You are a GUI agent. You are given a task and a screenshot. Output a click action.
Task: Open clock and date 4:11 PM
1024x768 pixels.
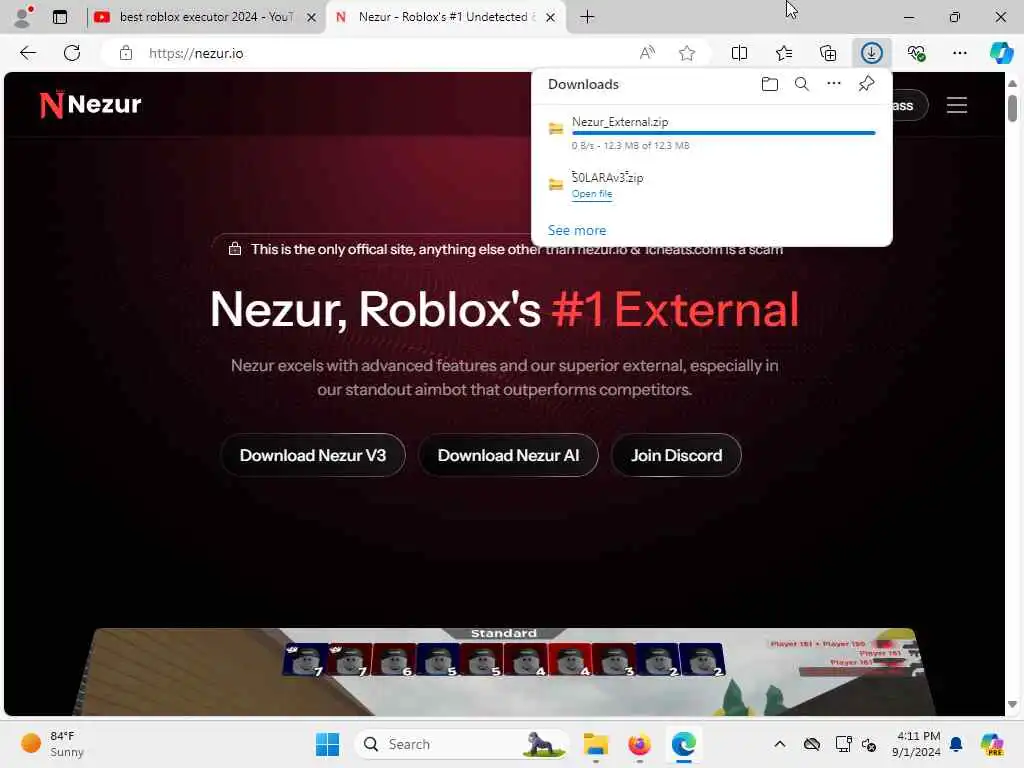[916, 744]
